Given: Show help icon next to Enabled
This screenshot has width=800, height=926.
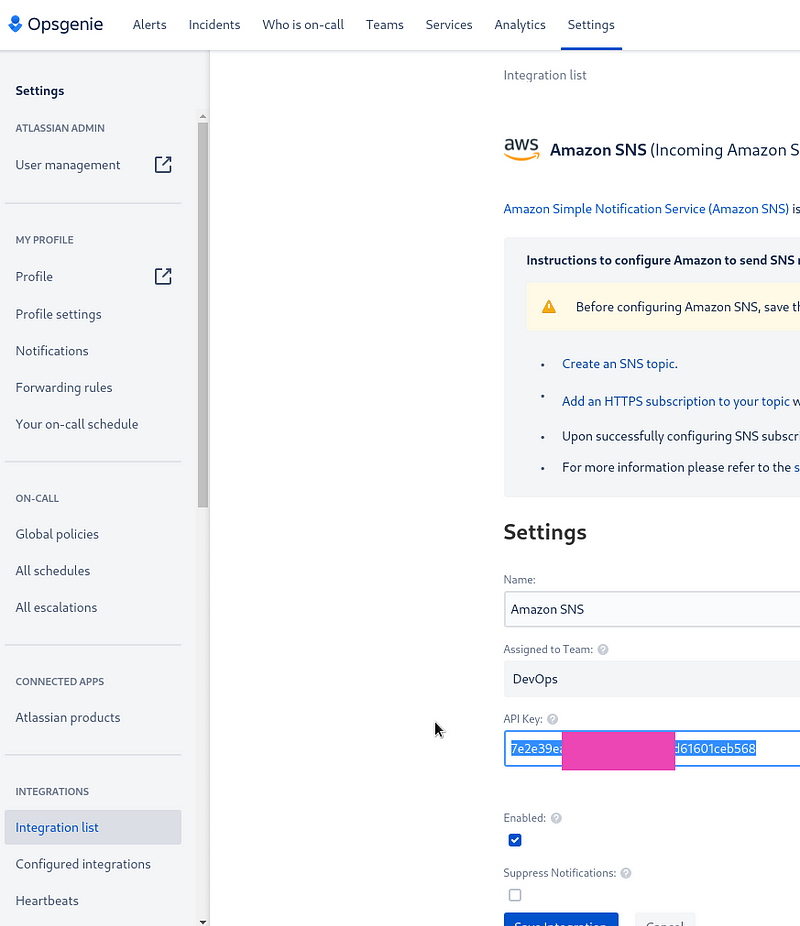Looking at the screenshot, I should coord(556,818).
